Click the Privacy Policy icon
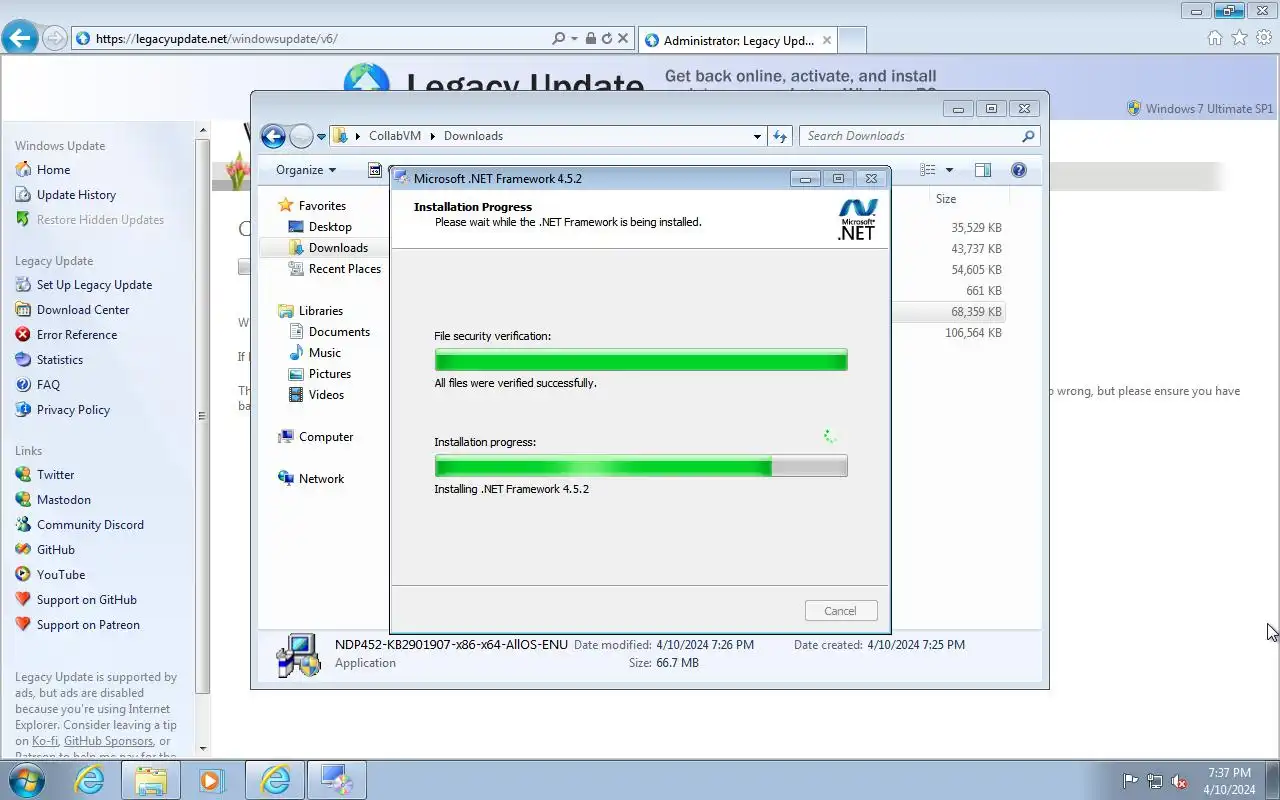1280x800 pixels. point(23,410)
